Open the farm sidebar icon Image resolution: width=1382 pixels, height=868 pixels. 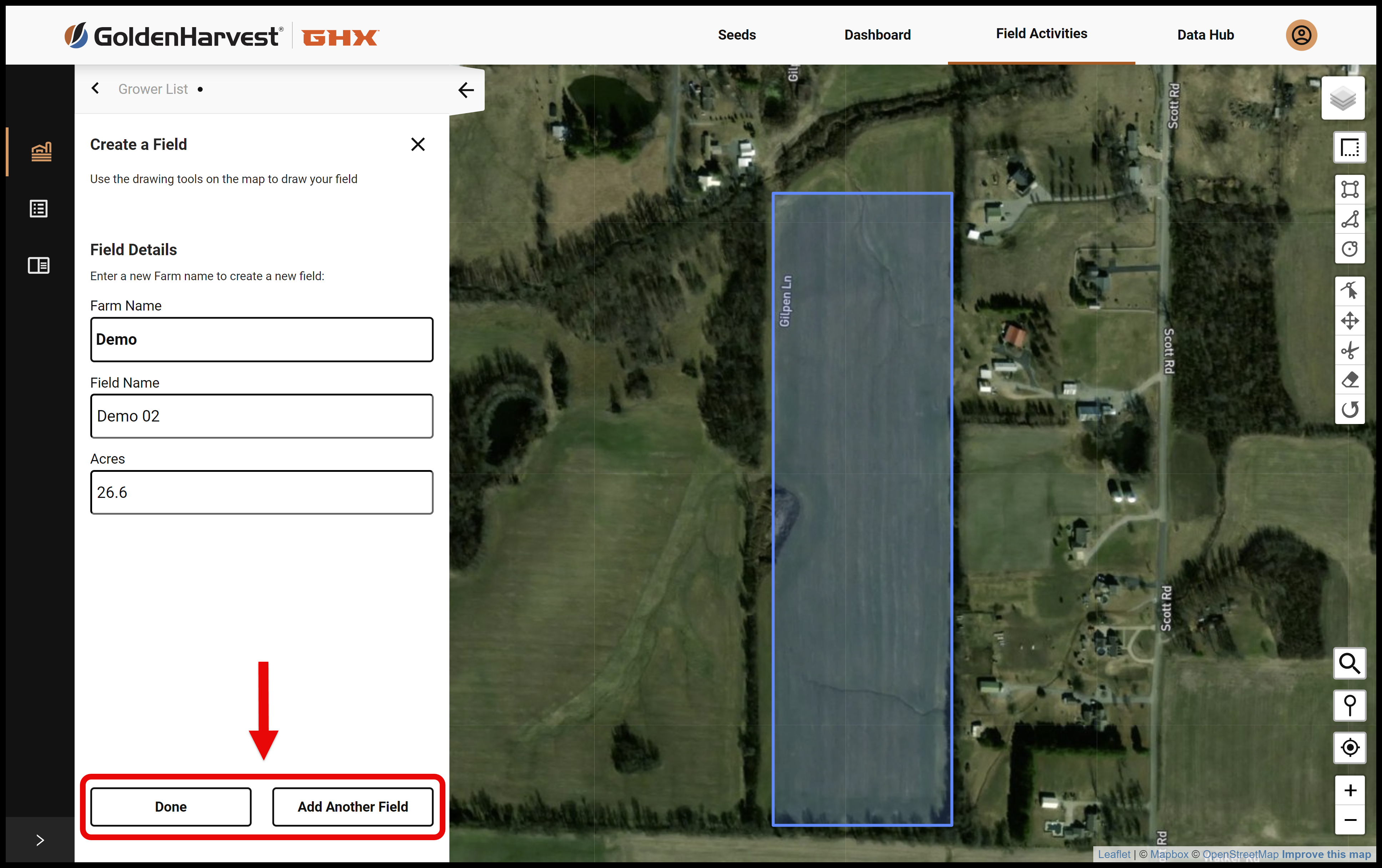tap(41, 152)
